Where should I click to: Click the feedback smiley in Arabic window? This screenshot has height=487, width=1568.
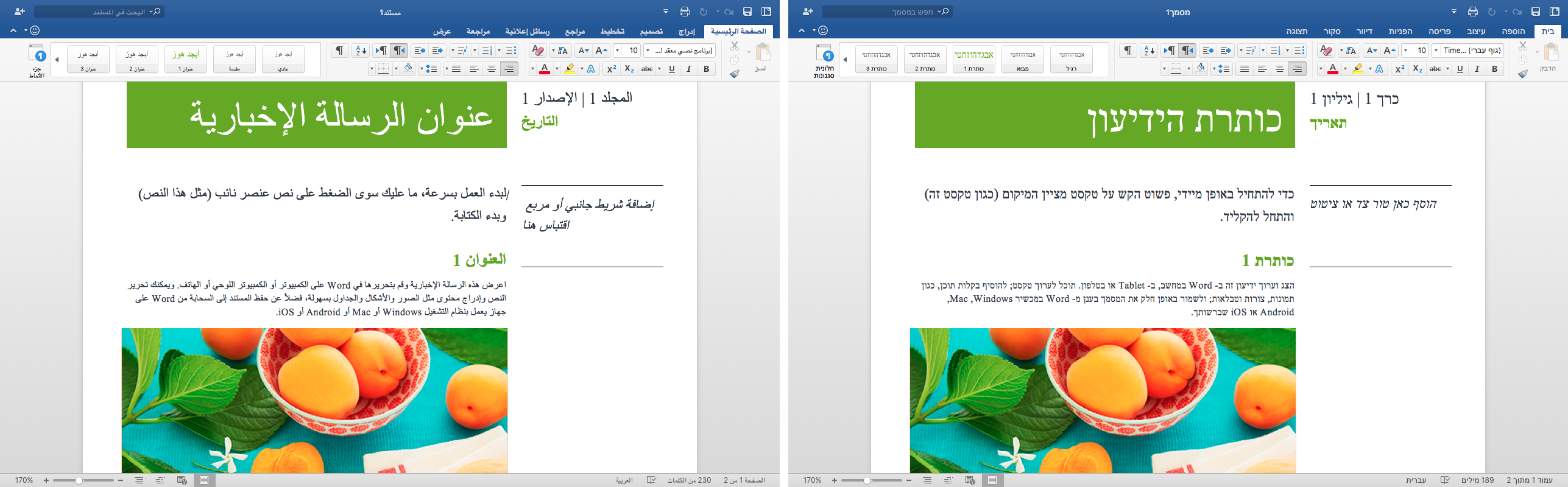click(x=35, y=30)
